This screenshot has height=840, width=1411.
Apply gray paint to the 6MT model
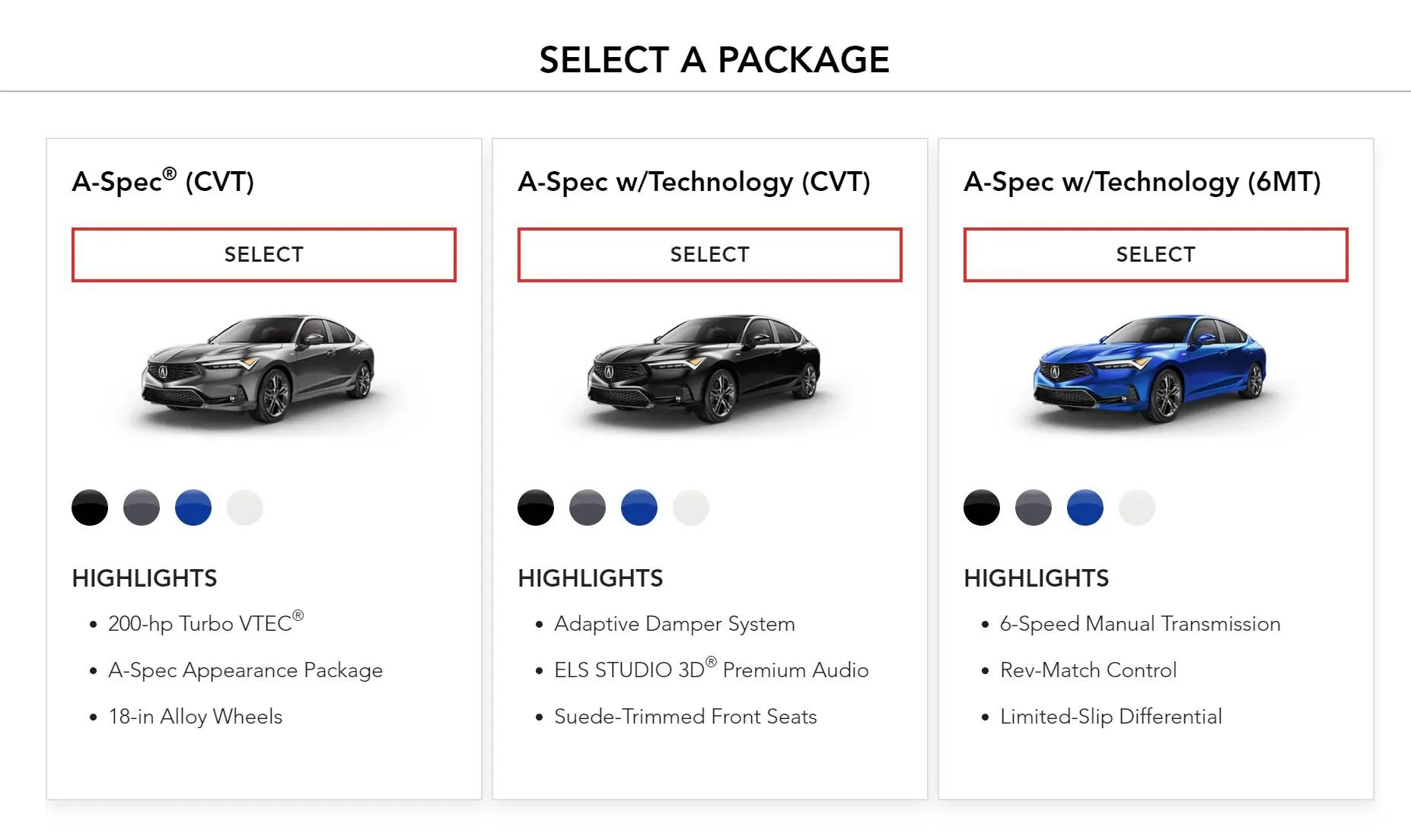point(1033,507)
